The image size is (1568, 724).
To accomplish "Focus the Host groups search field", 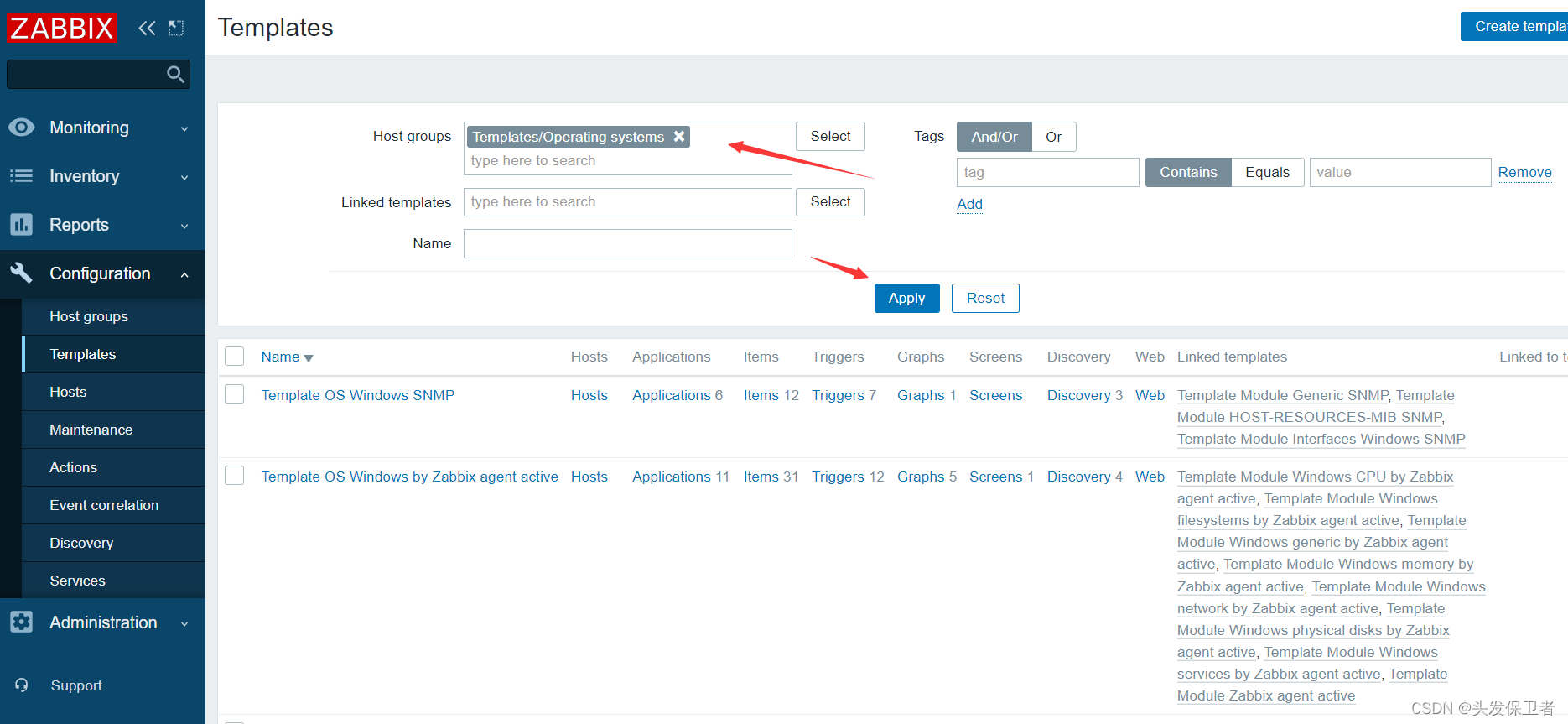I will [627, 161].
